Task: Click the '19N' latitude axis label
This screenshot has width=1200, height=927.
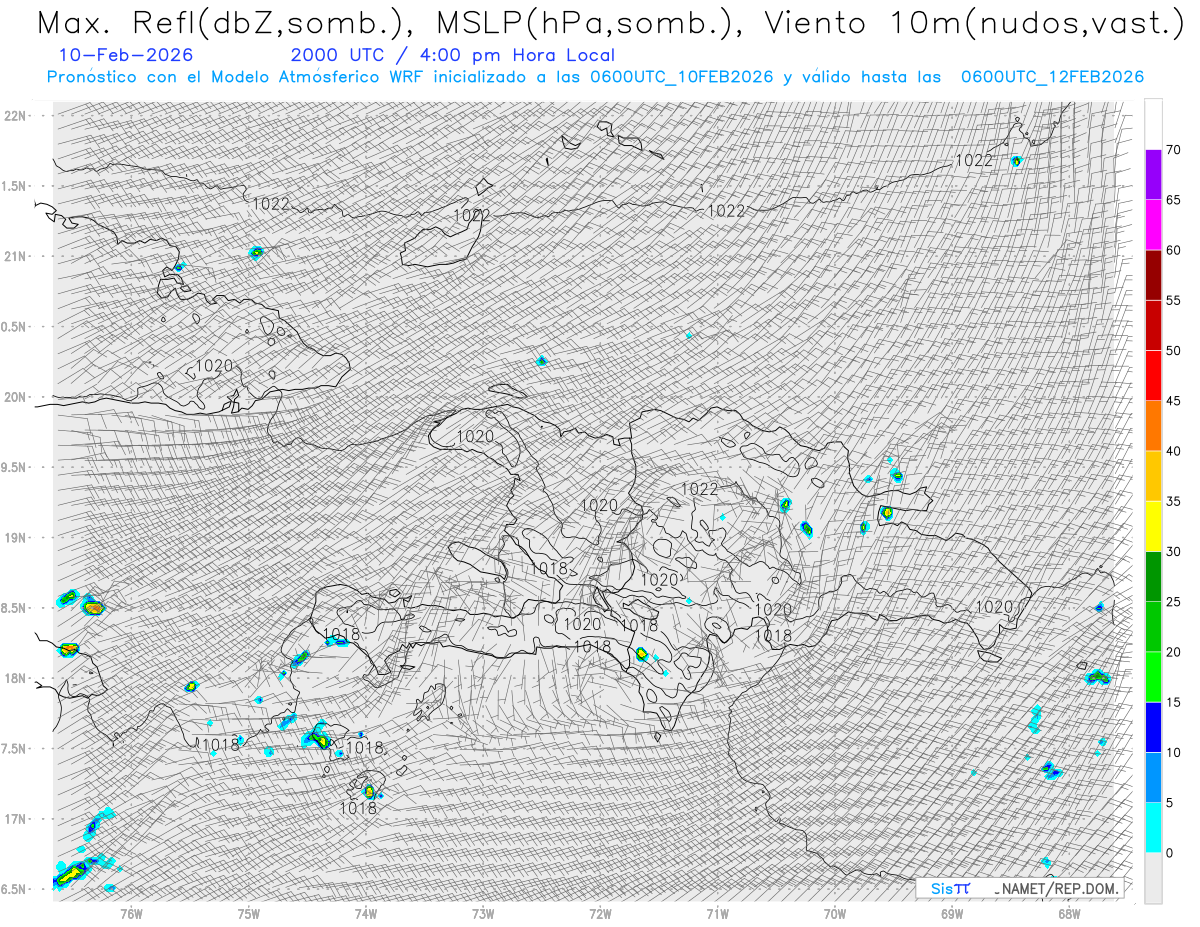Action: pyautogui.click(x=16, y=538)
